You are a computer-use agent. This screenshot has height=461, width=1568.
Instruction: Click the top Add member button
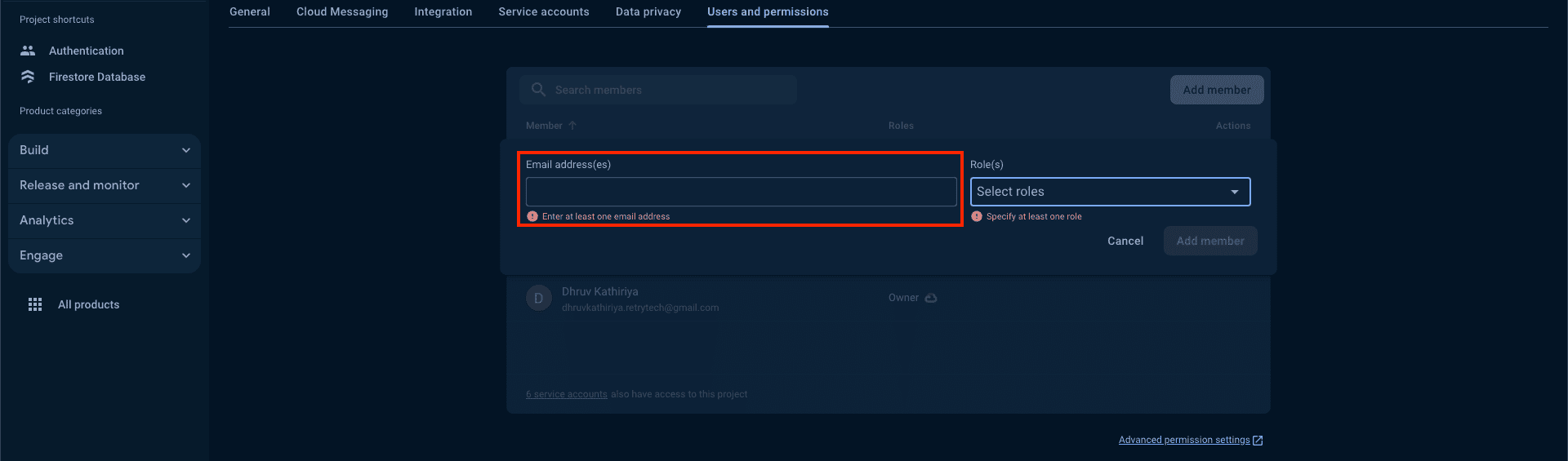coord(1217,90)
